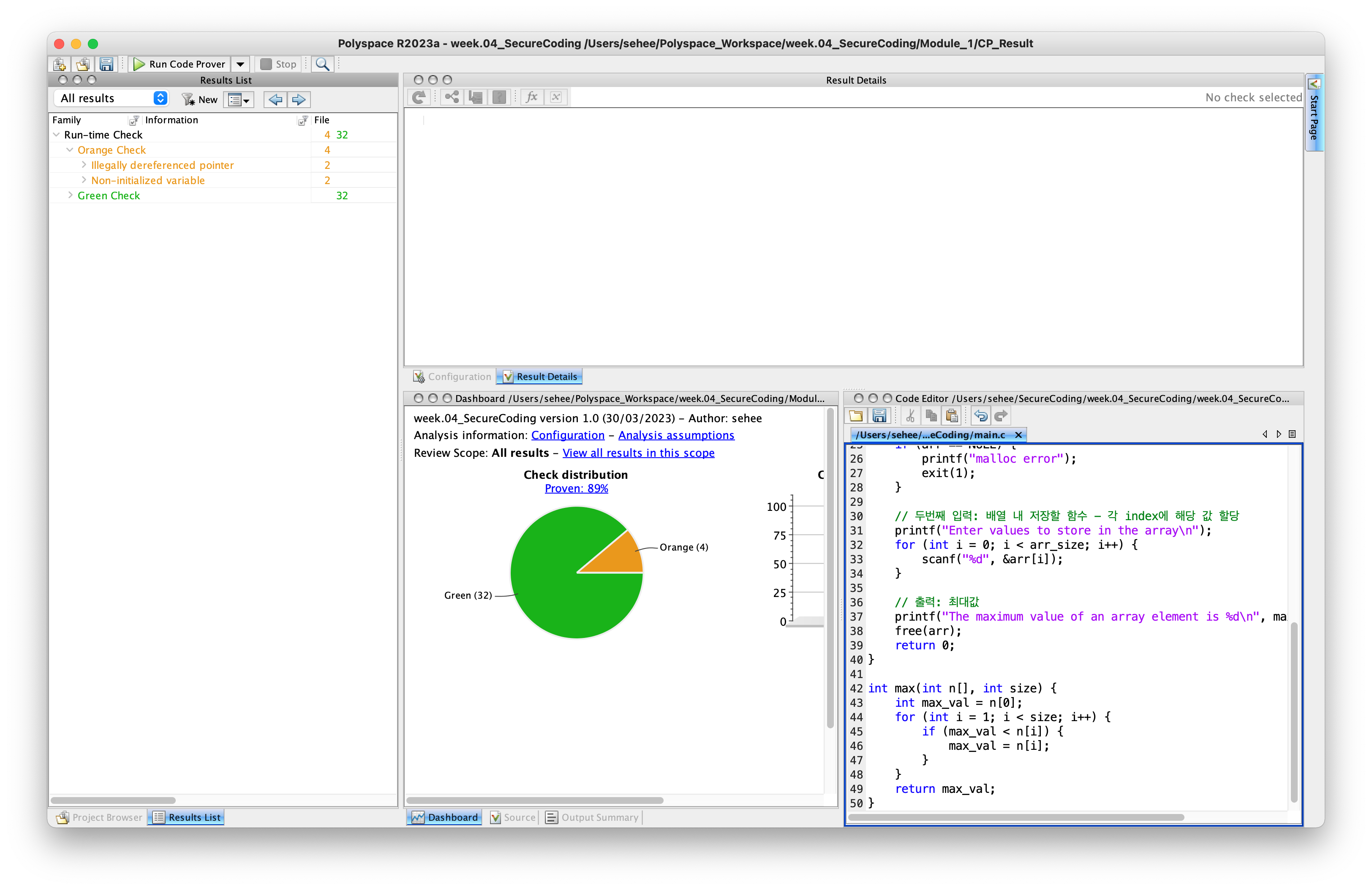
Task: Click the Undo icon in Code Editor
Action: 980,415
